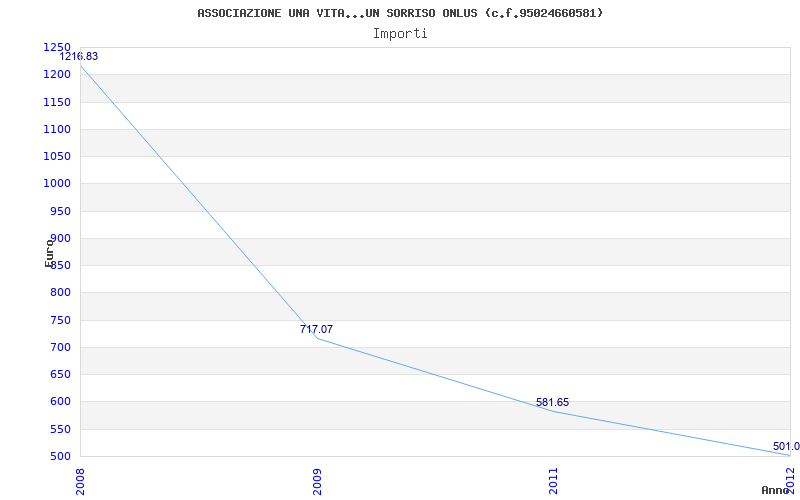Click the partially cut-off 501.0 data label
The image size is (800, 500).
tap(786, 446)
